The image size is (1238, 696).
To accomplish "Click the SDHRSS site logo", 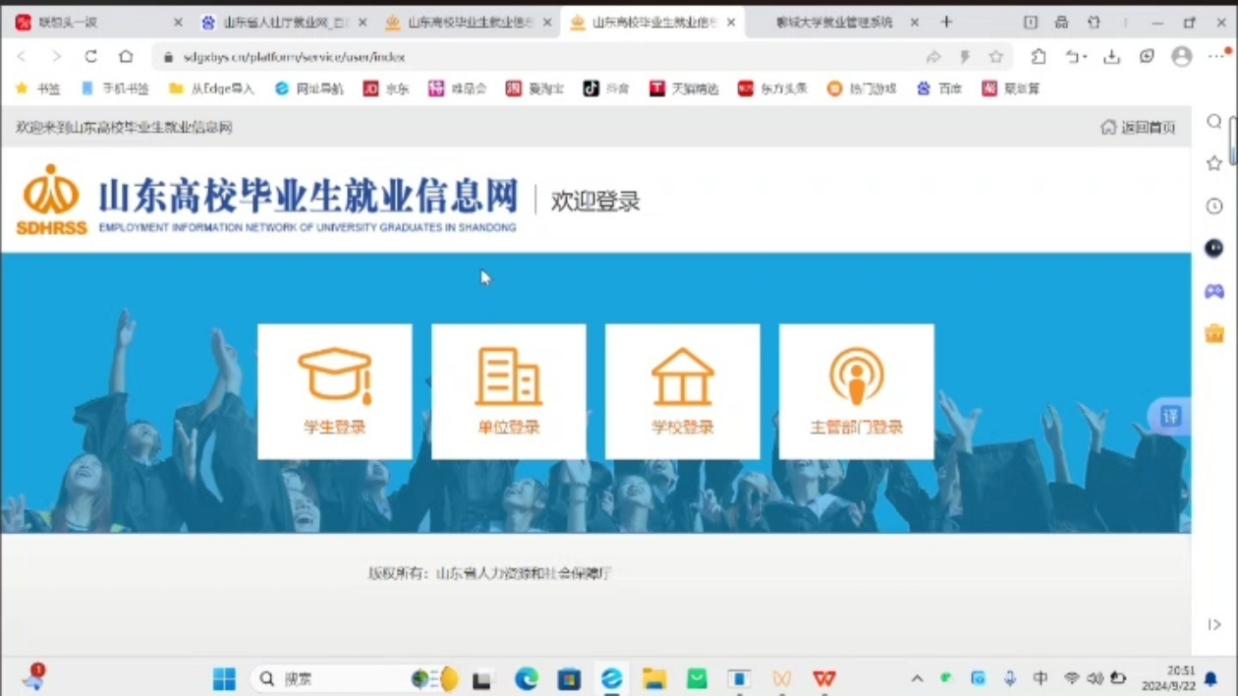I will (x=51, y=199).
